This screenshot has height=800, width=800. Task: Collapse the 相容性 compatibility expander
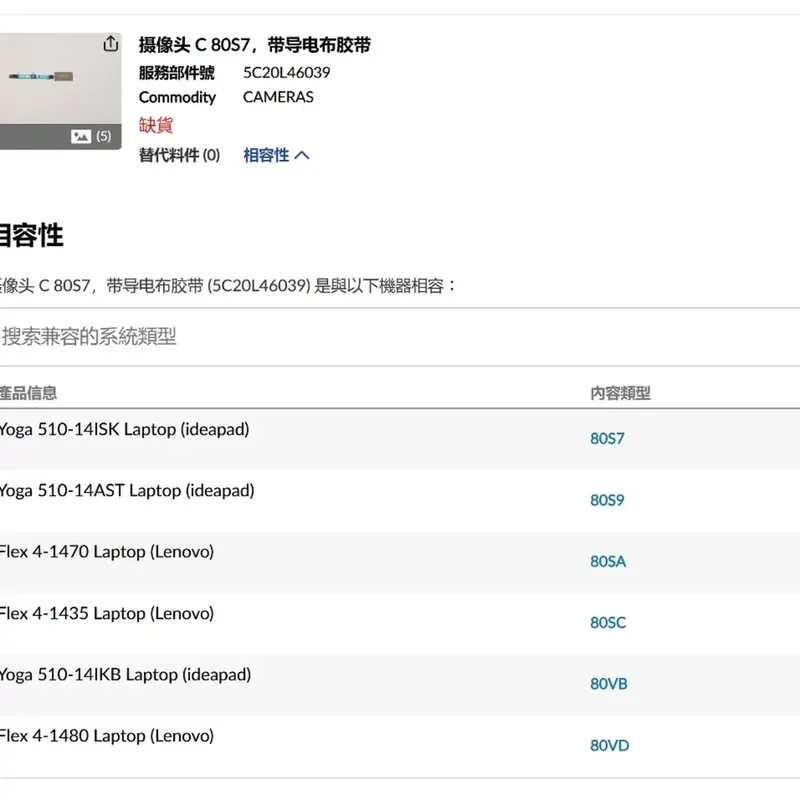pos(276,155)
